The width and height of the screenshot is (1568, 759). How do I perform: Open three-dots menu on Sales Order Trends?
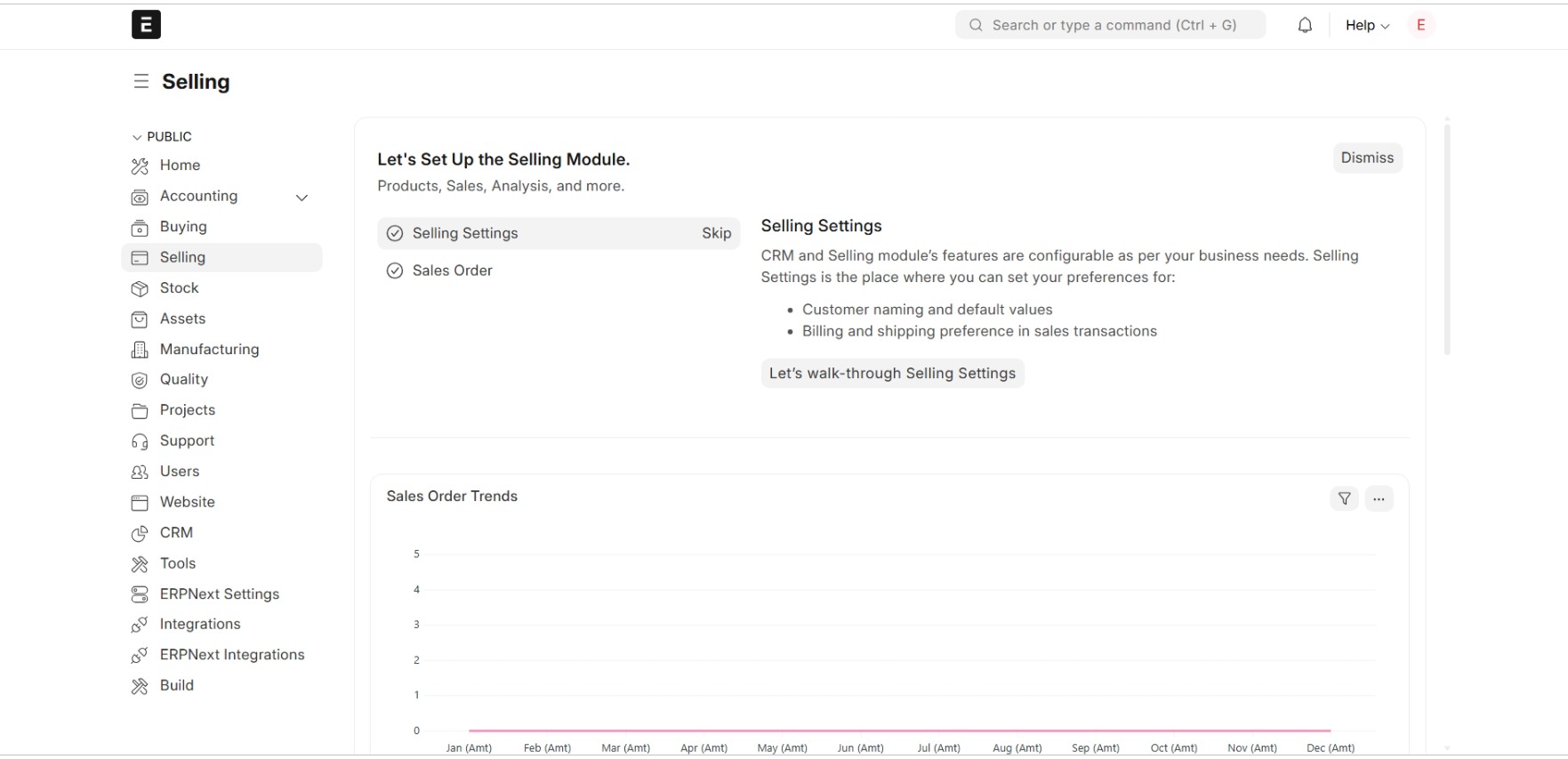point(1379,499)
